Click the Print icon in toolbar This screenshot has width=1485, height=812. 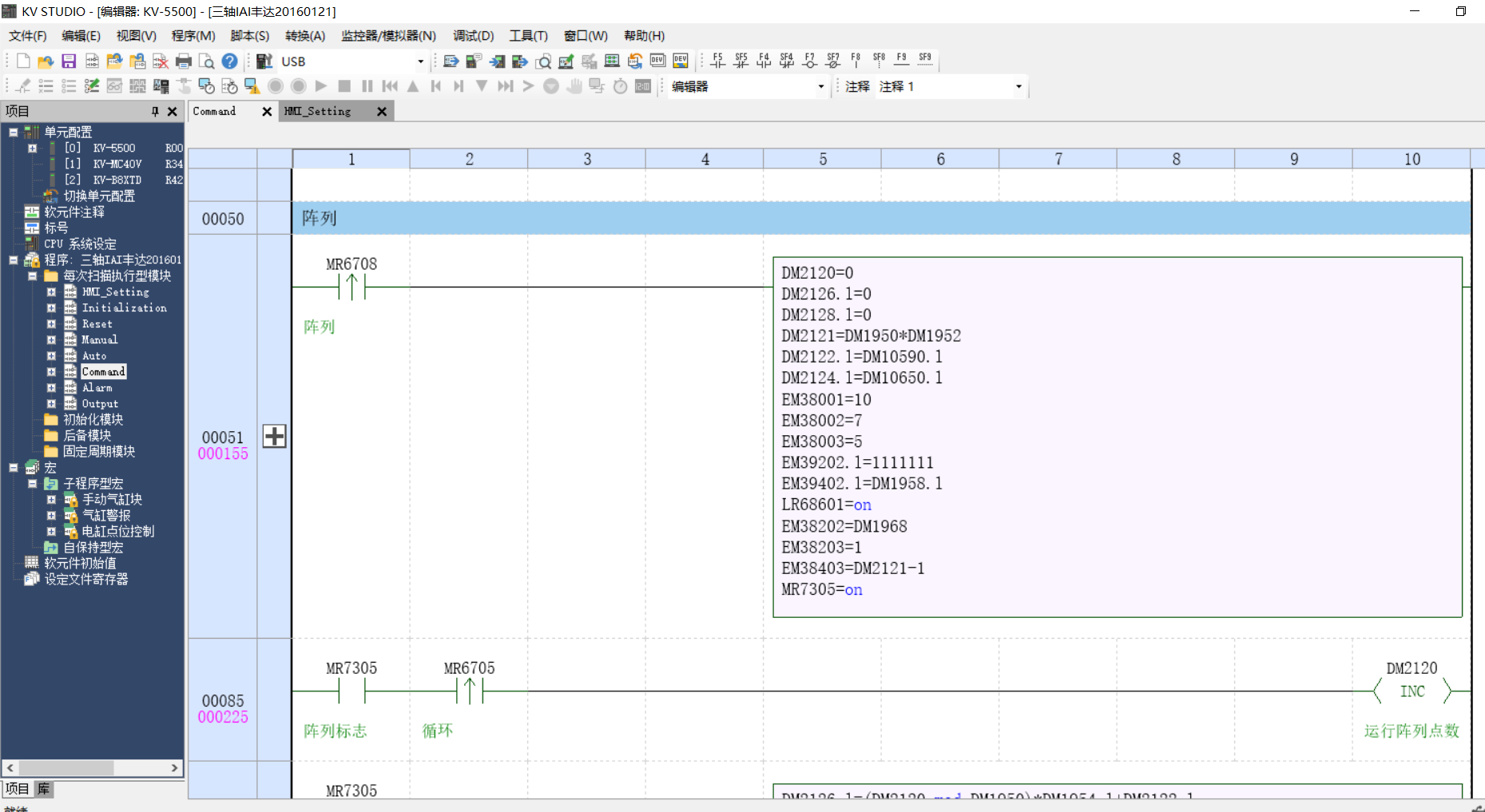pos(184,61)
